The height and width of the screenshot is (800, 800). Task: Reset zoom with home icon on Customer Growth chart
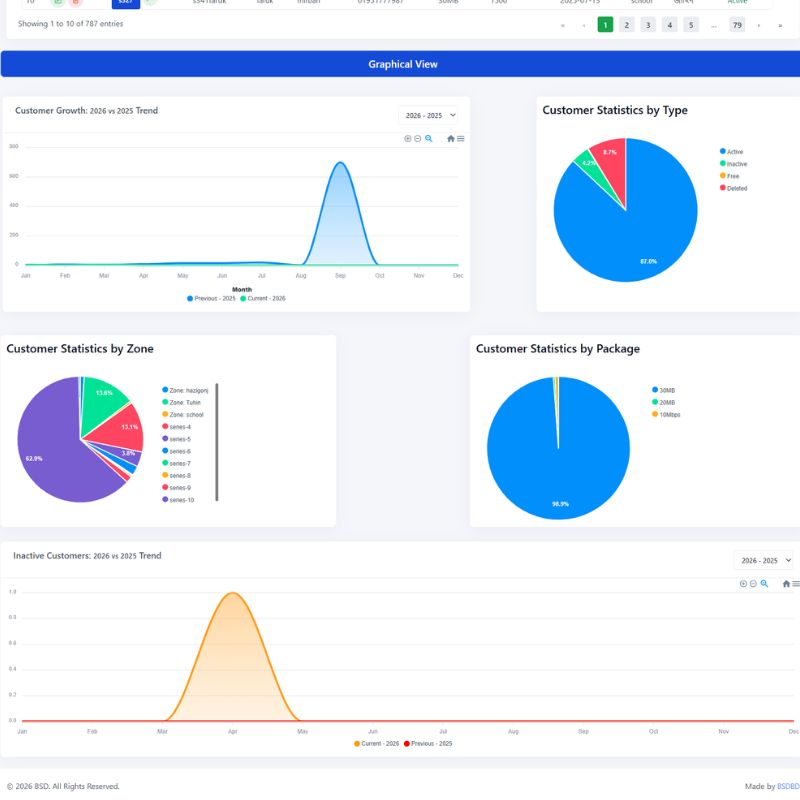coord(451,139)
